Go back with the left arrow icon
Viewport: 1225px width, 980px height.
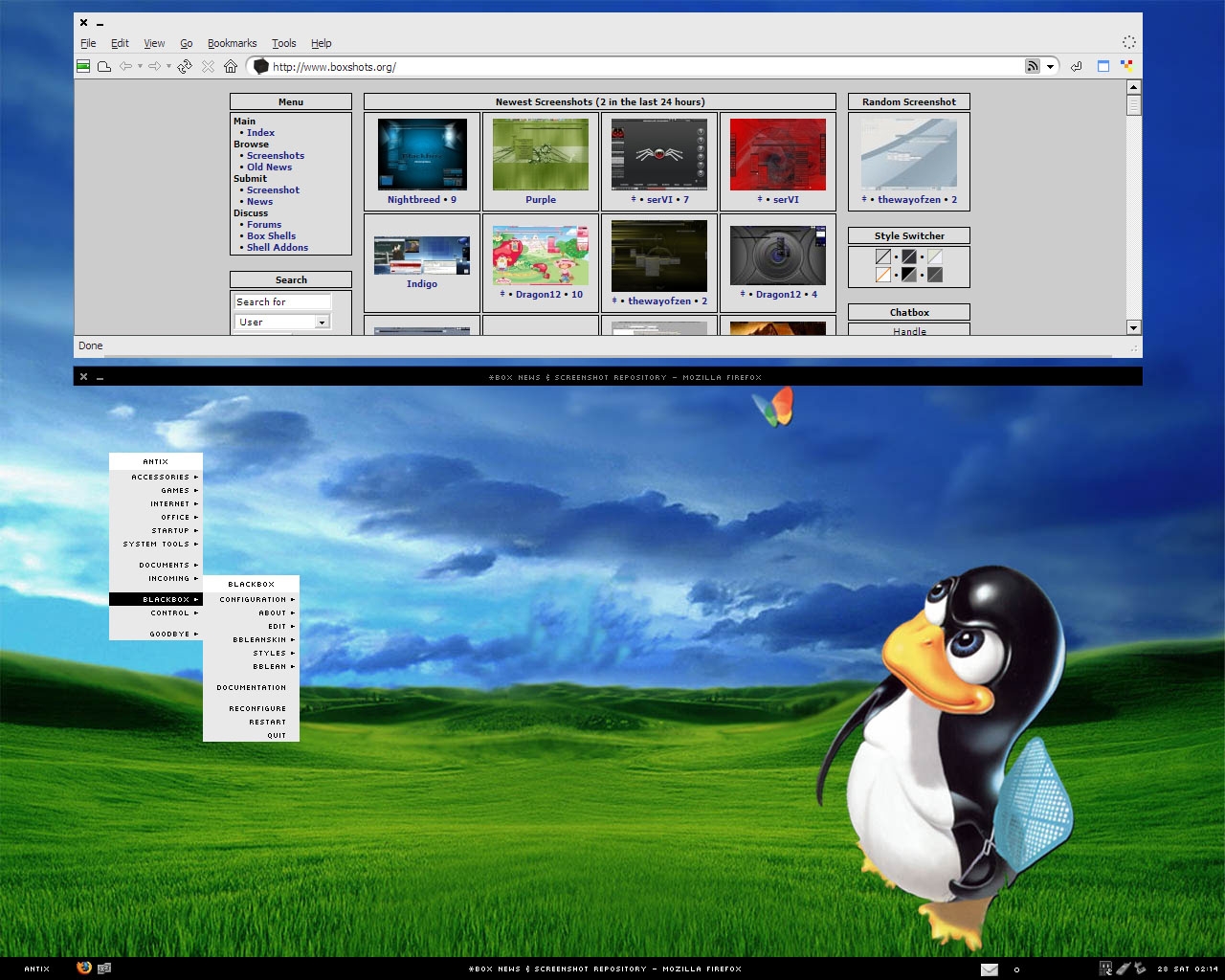point(125,66)
